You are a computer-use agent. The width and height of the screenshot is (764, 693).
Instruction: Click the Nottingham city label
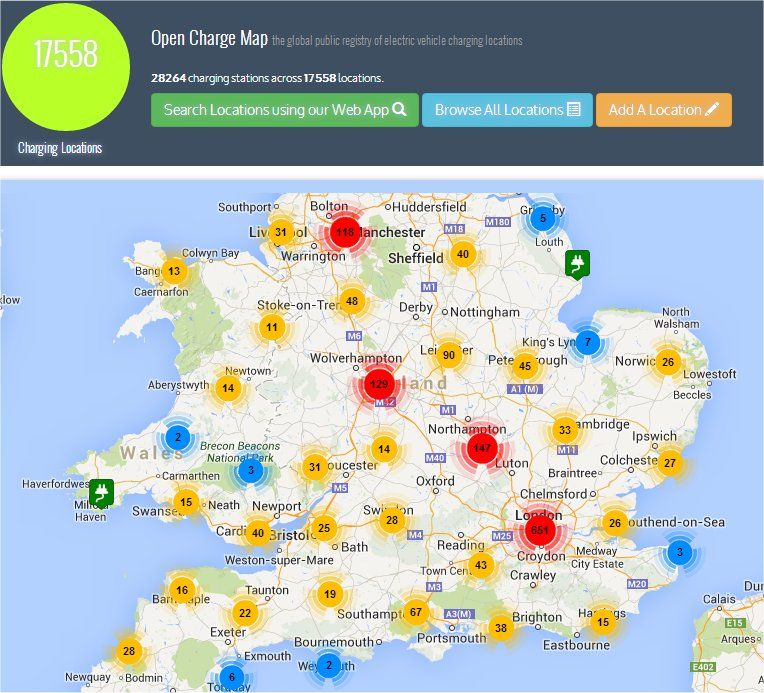point(485,312)
